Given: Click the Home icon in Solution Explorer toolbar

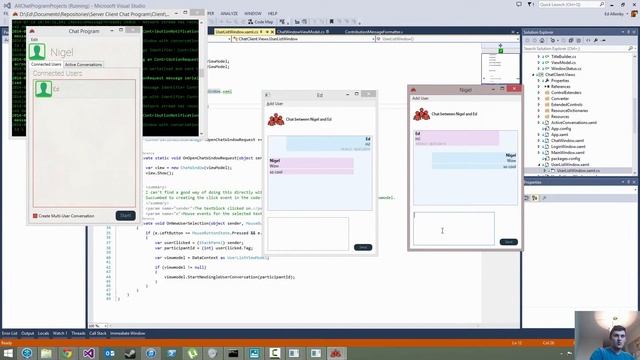Looking at the screenshot, I should pos(542,40).
